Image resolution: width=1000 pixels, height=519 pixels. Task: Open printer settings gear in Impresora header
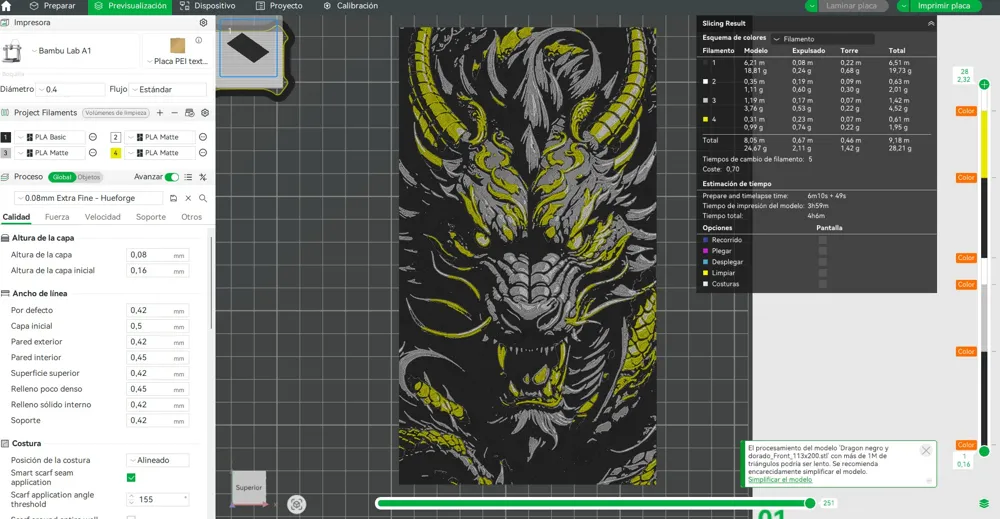click(x=203, y=22)
